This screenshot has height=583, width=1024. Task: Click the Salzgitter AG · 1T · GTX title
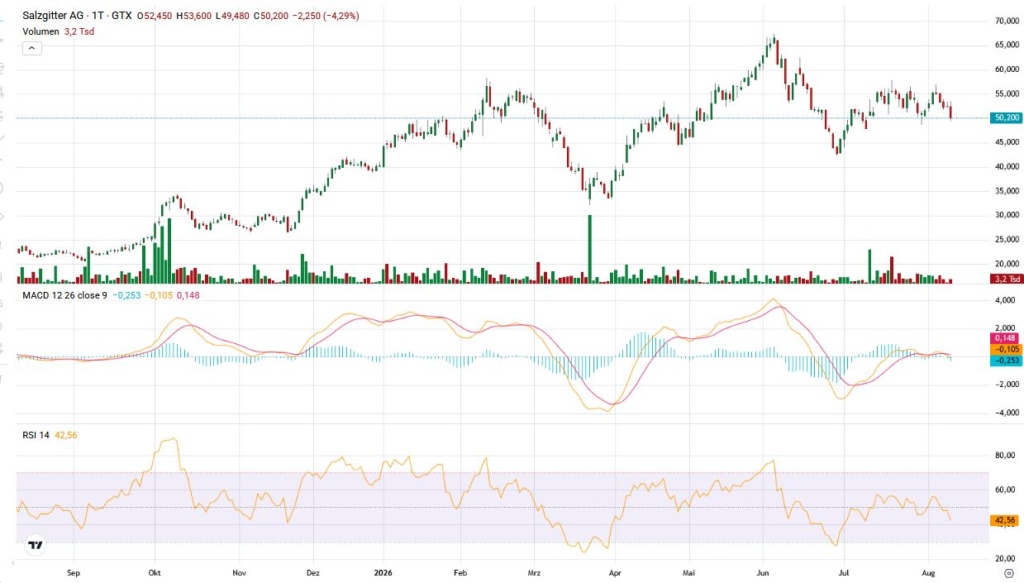[x=77, y=16]
